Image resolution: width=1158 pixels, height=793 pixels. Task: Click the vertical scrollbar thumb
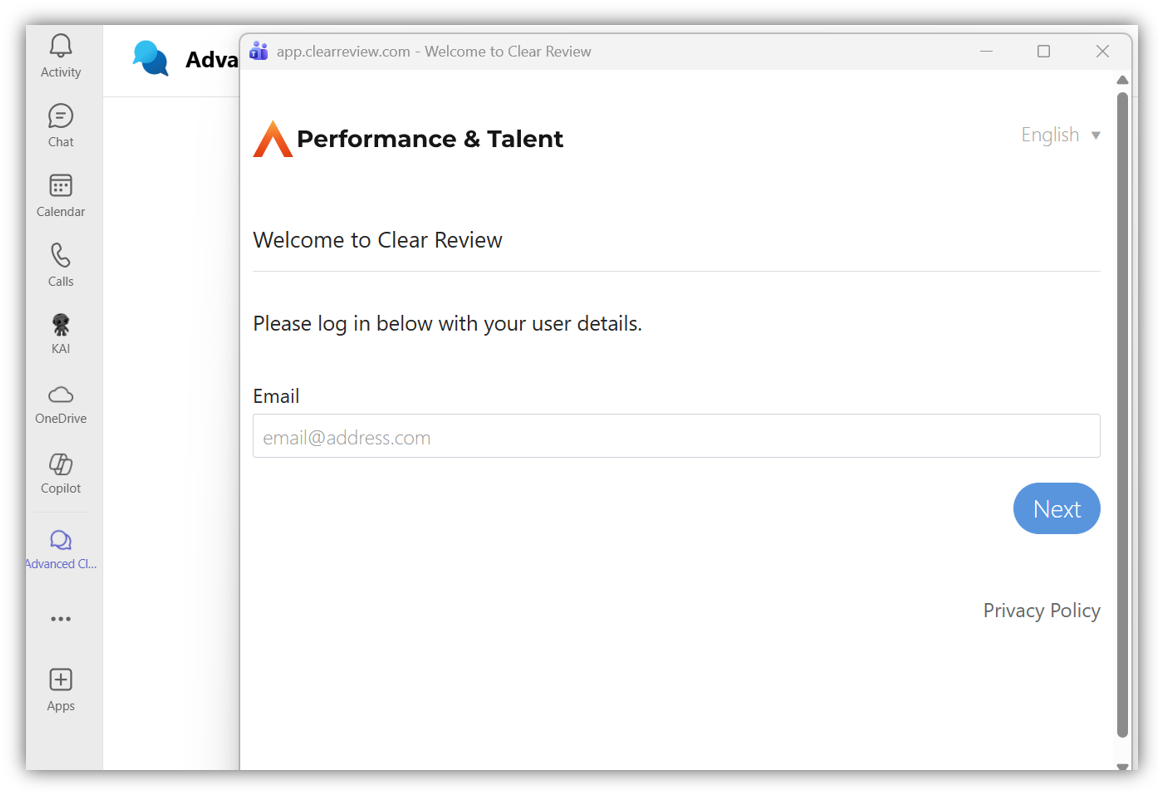(x=1122, y=400)
